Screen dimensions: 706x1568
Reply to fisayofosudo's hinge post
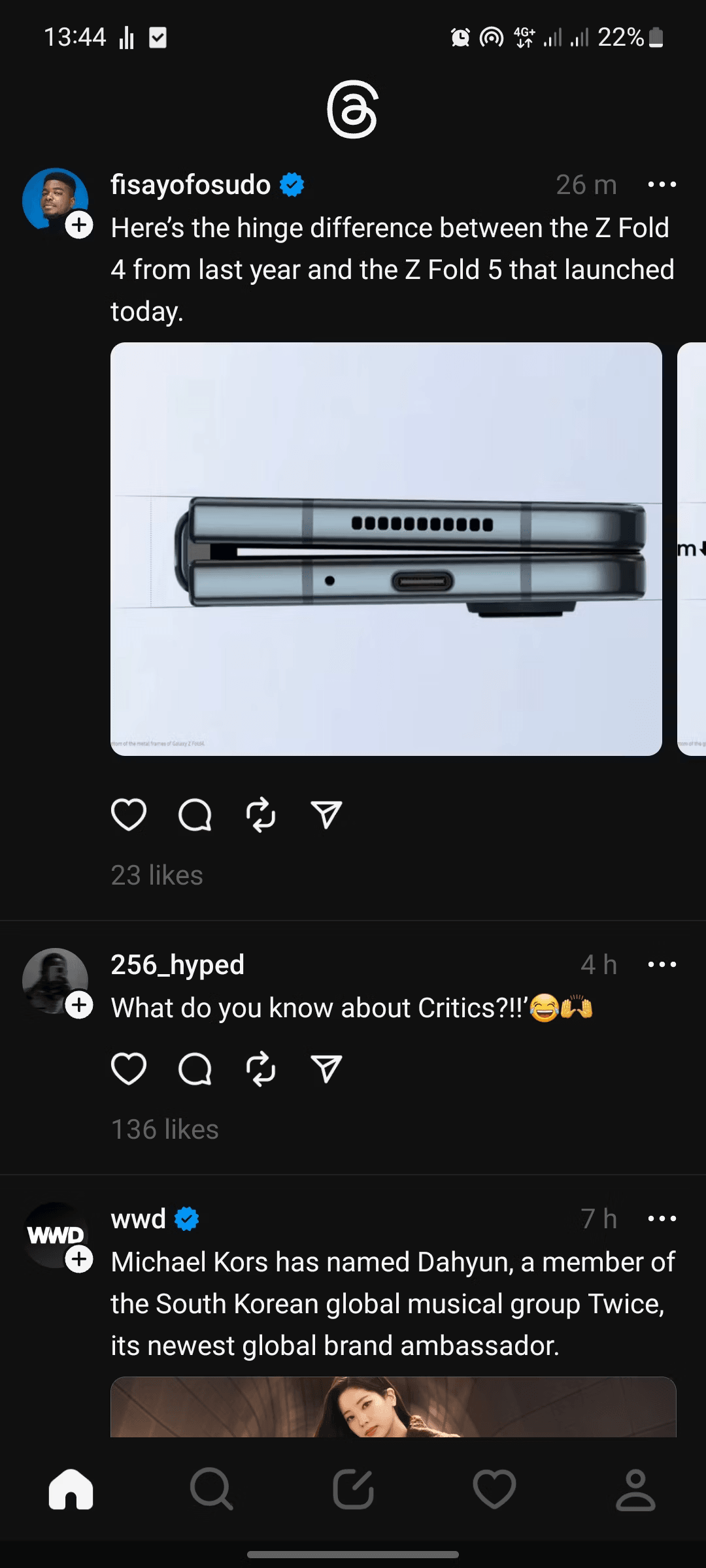pos(195,815)
